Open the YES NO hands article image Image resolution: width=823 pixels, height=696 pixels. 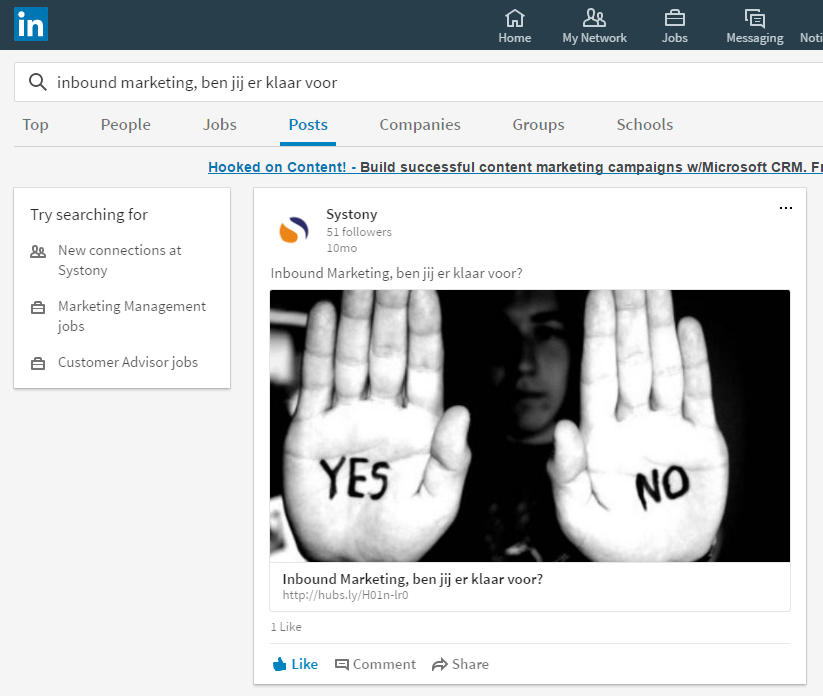pyautogui.click(x=530, y=426)
